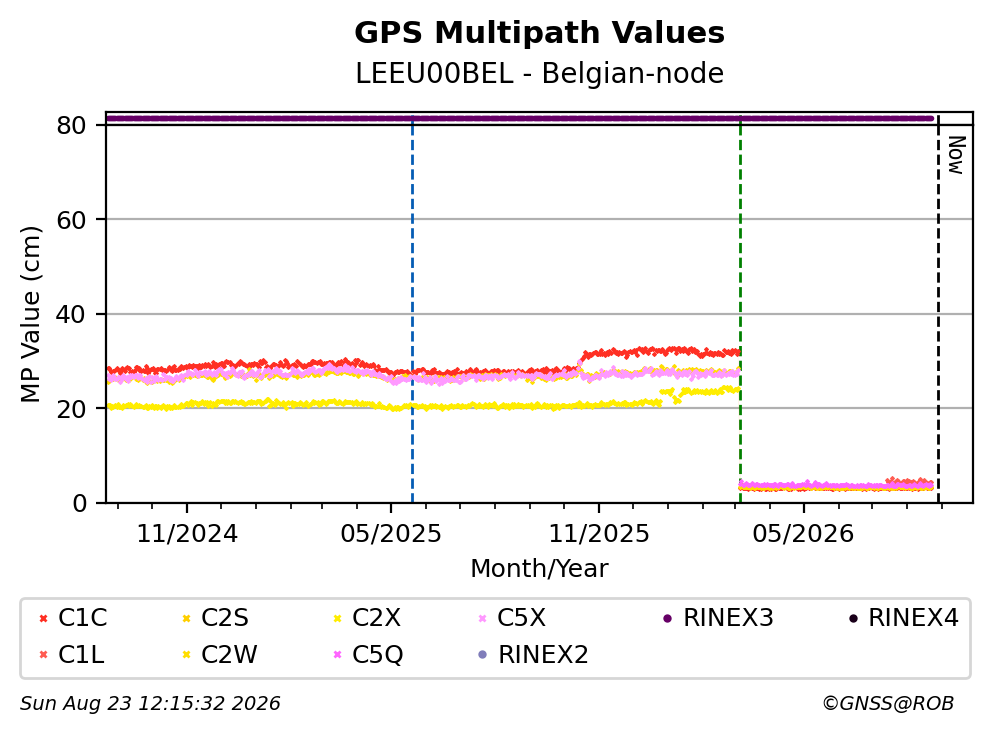Click the RINEX3 purple dot marker
Viewport: 993px width, 734px height.
tap(667, 619)
